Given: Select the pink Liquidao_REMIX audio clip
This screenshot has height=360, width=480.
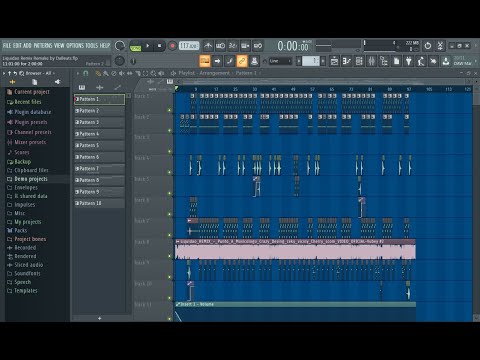Looking at the screenshot, I should point(295,249).
